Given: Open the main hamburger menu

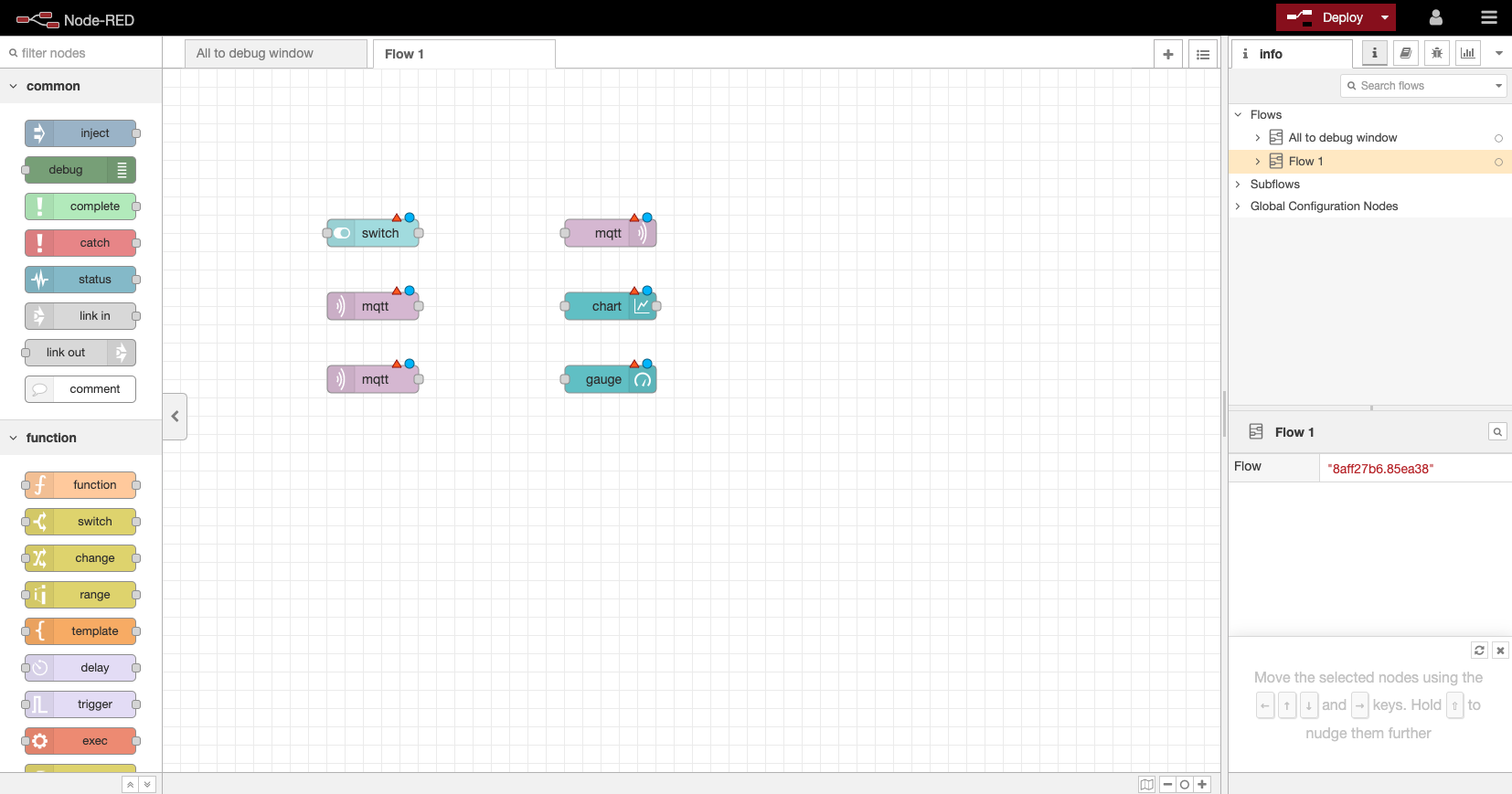Looking at the screenshot, I should tap(1489, 17).
